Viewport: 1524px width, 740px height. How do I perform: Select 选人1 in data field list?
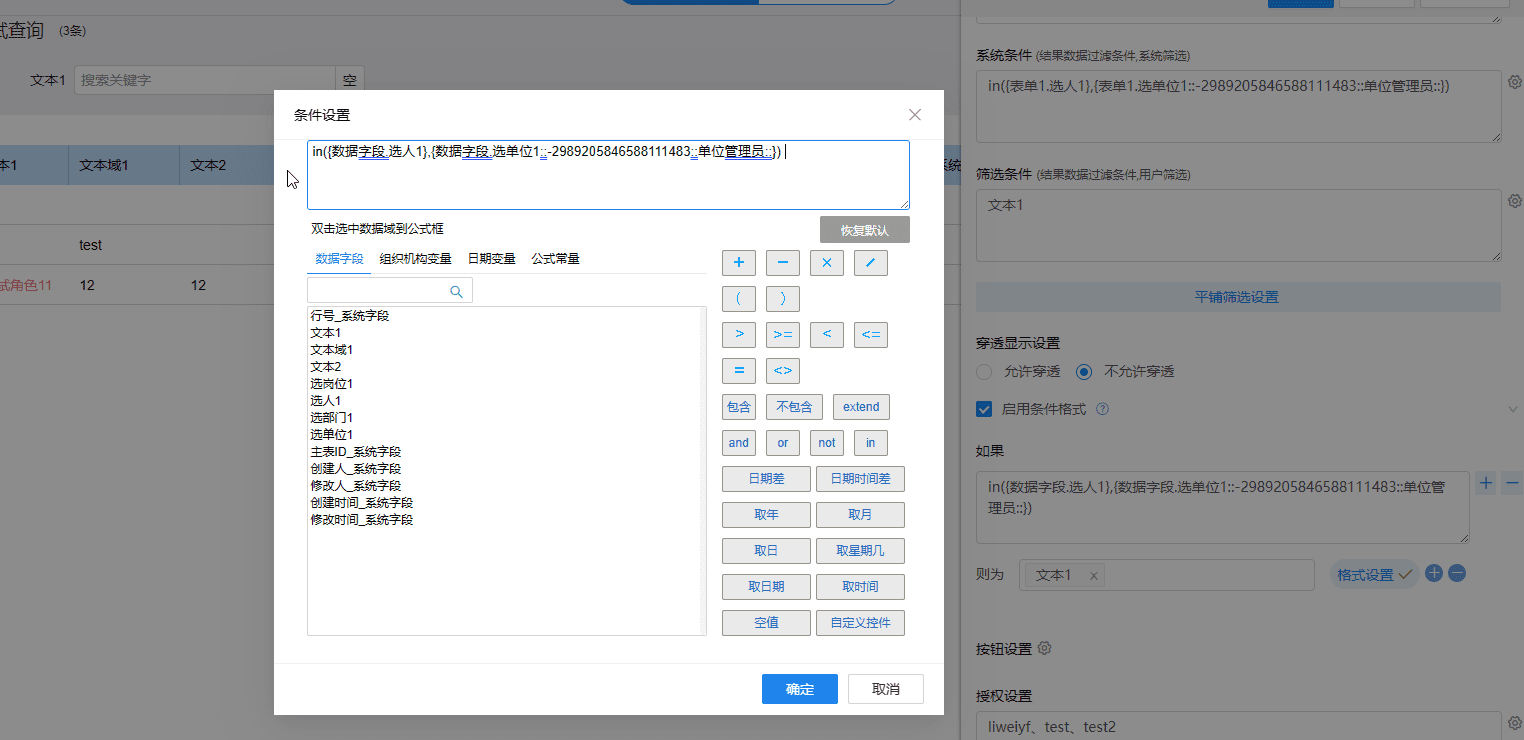[x=326, y=400]
